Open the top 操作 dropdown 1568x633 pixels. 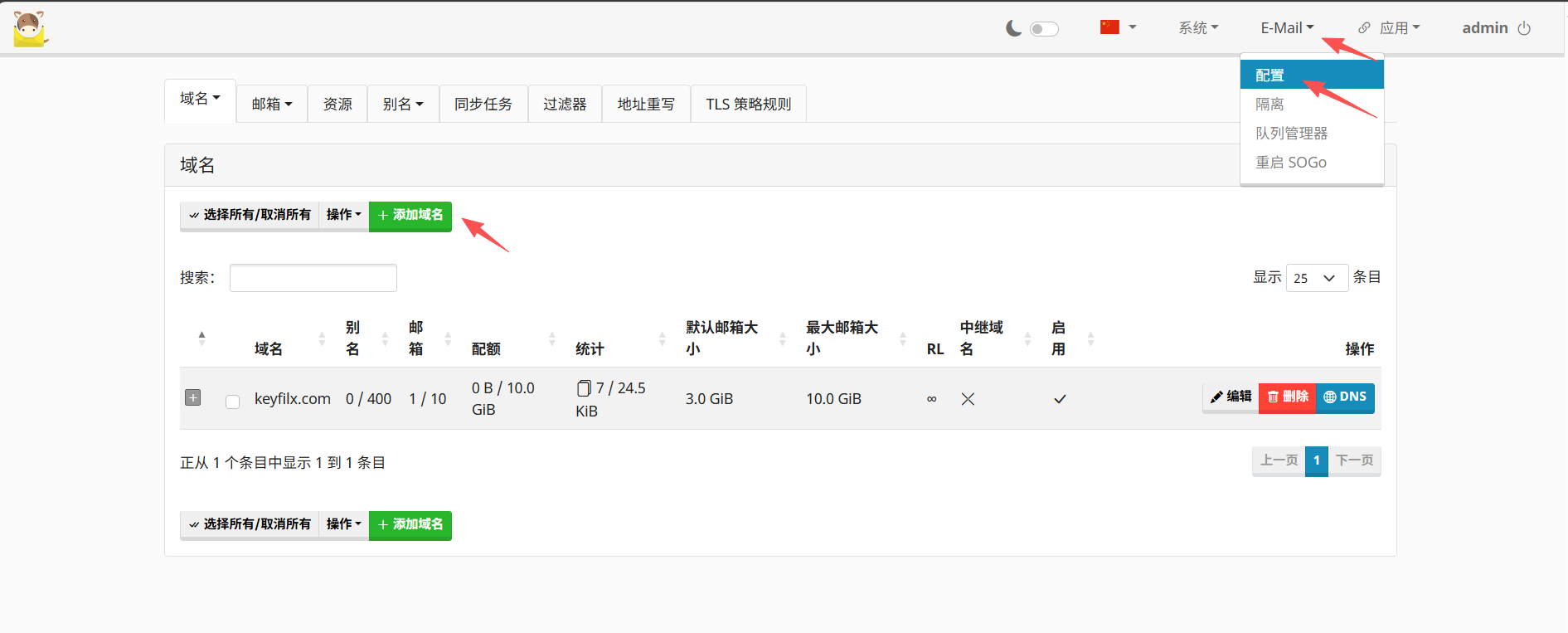(x=343, y=215)
